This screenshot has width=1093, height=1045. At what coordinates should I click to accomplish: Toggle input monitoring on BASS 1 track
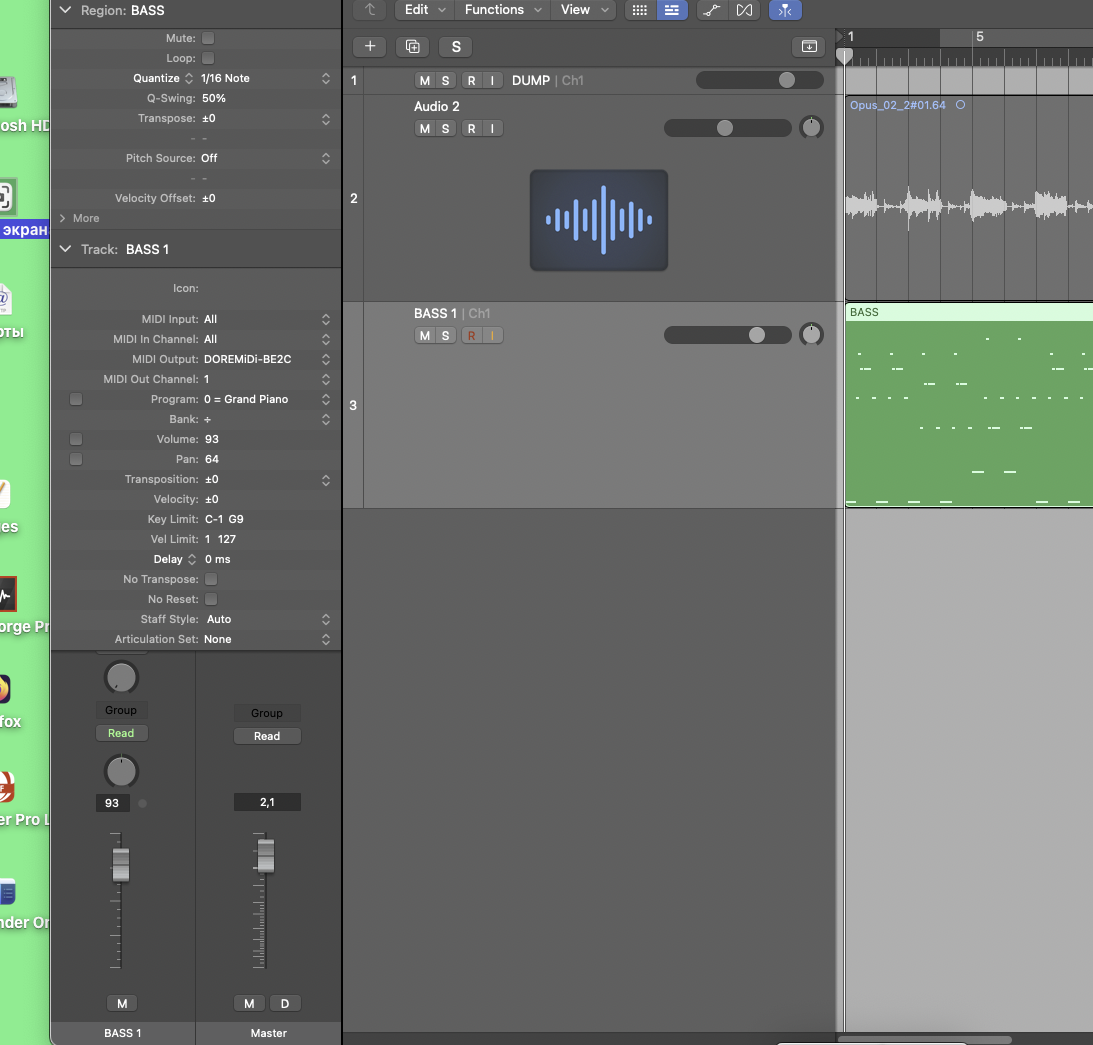click(492, 335)
